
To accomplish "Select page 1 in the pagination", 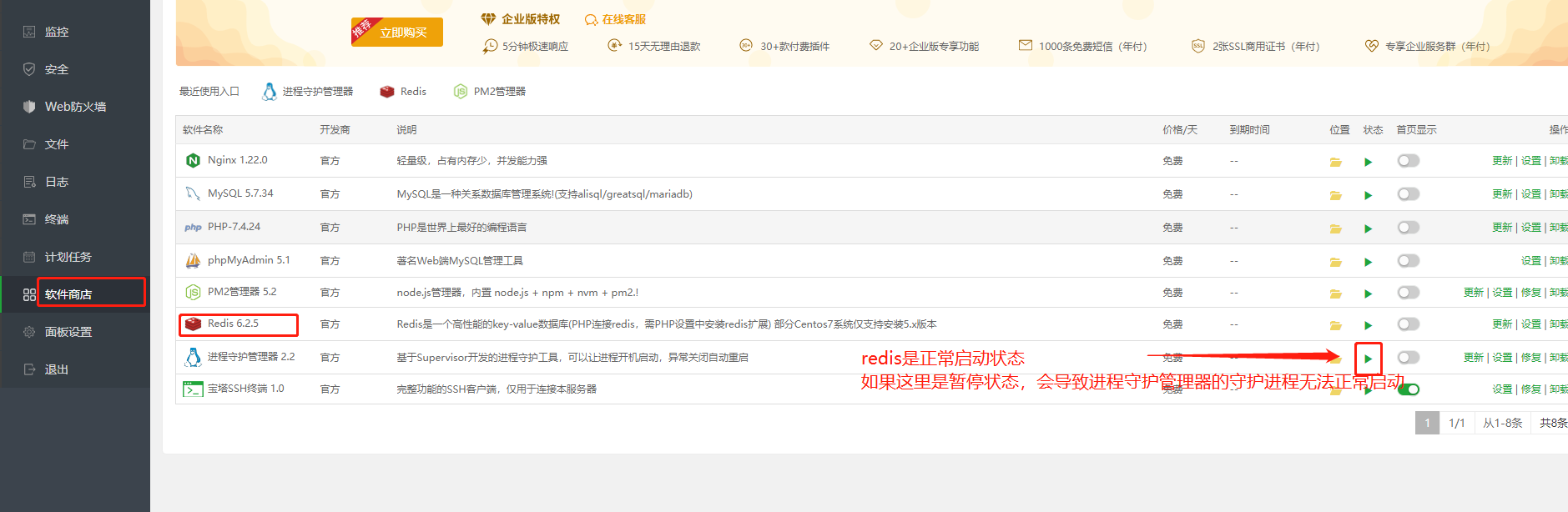I will pyautogui.click(x=1427, y=423).
